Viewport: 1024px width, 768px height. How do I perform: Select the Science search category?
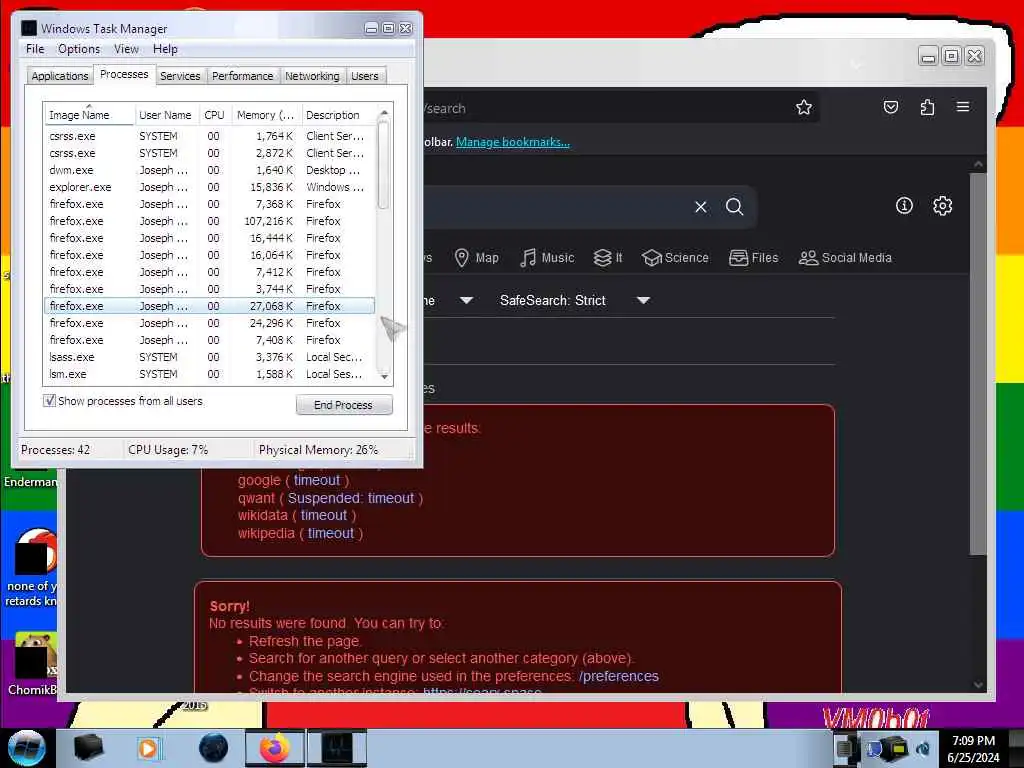(x=675, y=258)
